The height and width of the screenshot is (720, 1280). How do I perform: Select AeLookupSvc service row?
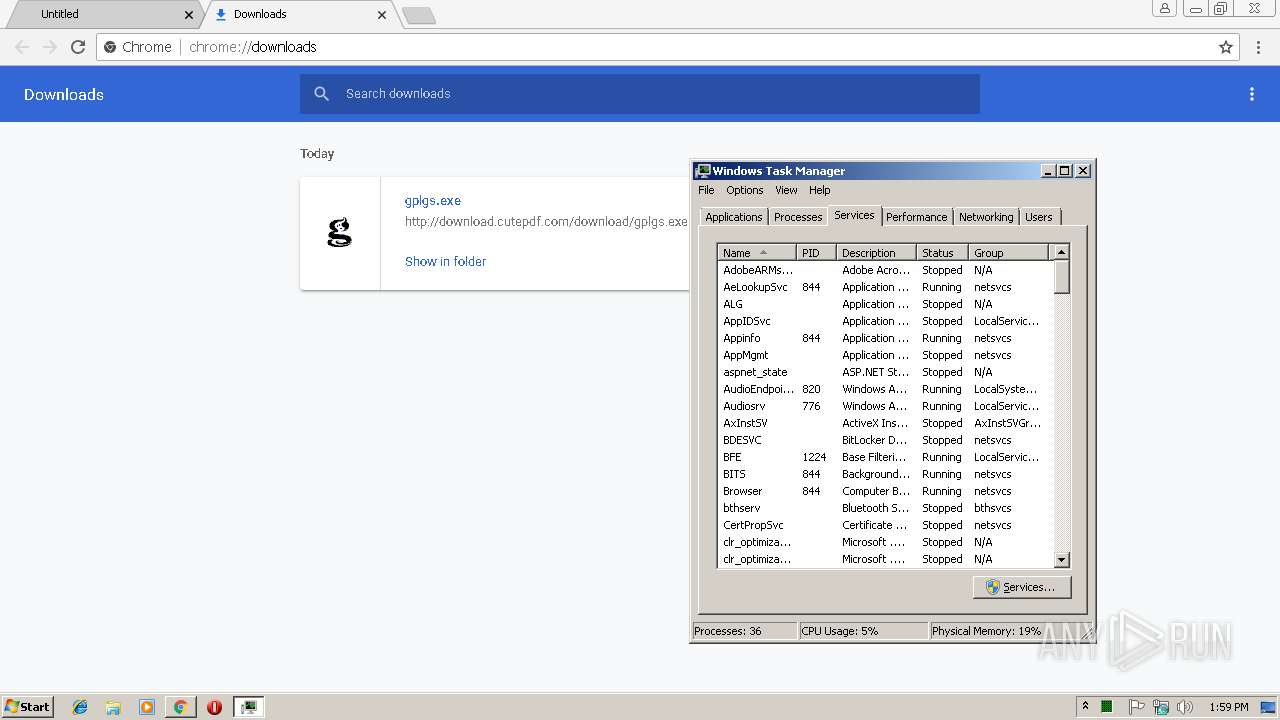point(885,287)
